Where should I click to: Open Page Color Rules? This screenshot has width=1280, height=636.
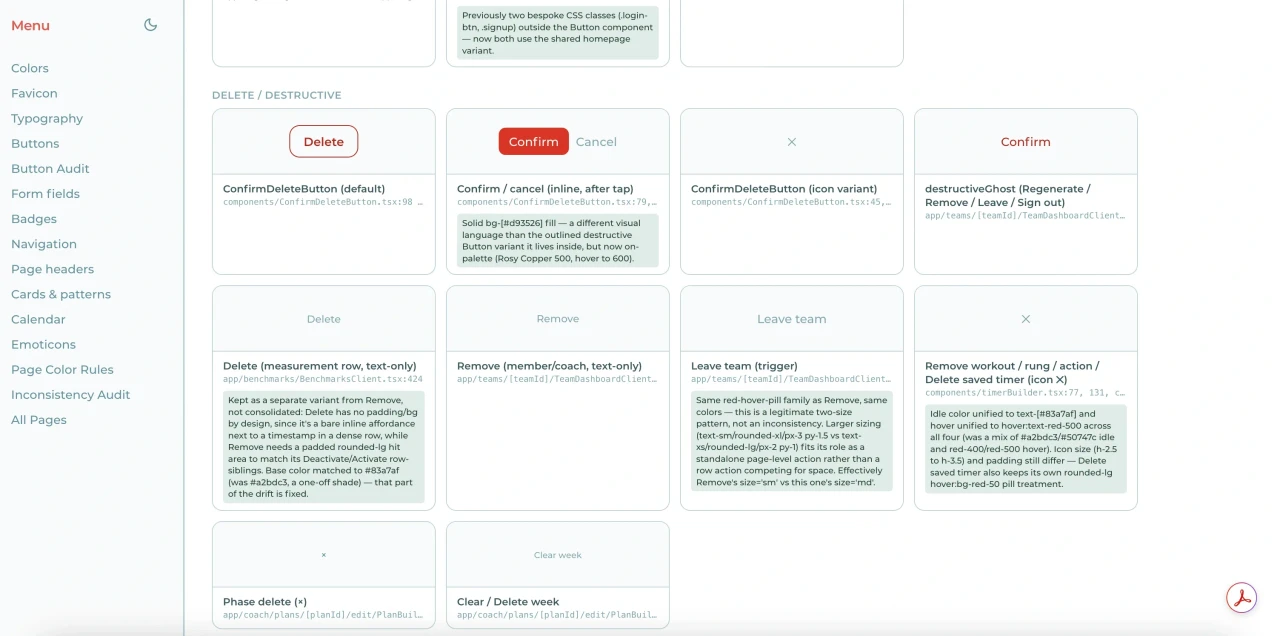pyautogui.click(x=62, y=369)
